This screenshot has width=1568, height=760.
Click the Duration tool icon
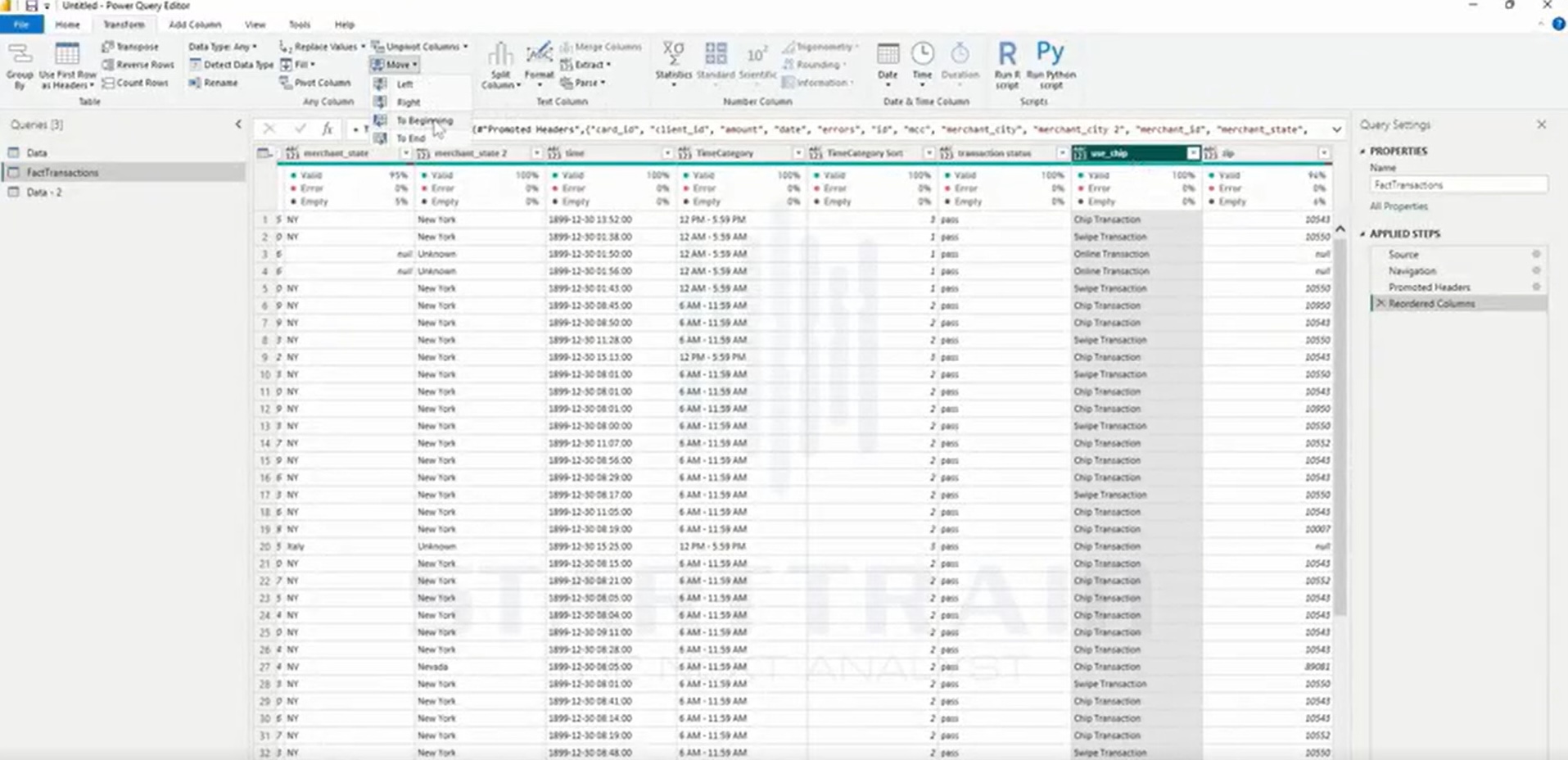(x=960, y=64)
